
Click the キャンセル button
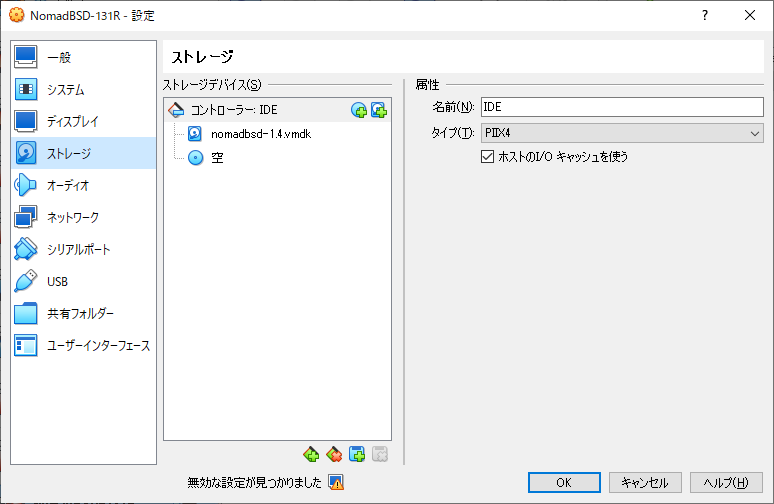point(645,482)
